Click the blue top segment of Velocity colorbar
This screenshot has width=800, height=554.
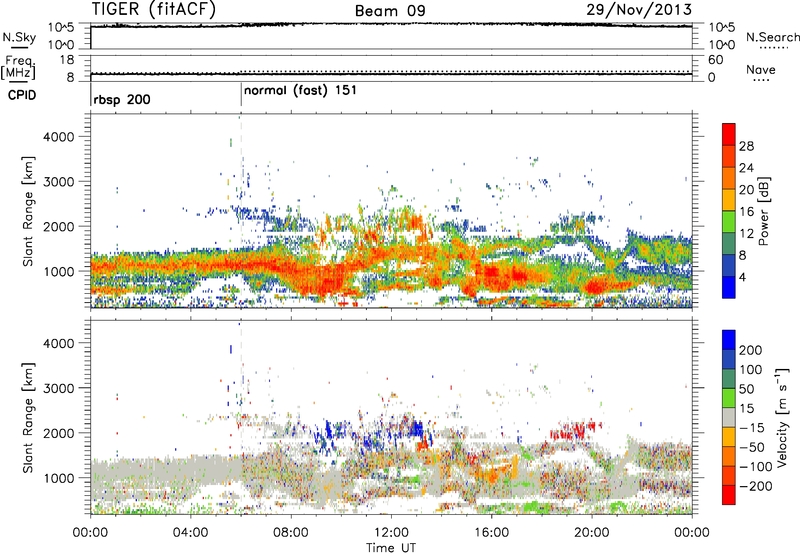tap(729, 340)
